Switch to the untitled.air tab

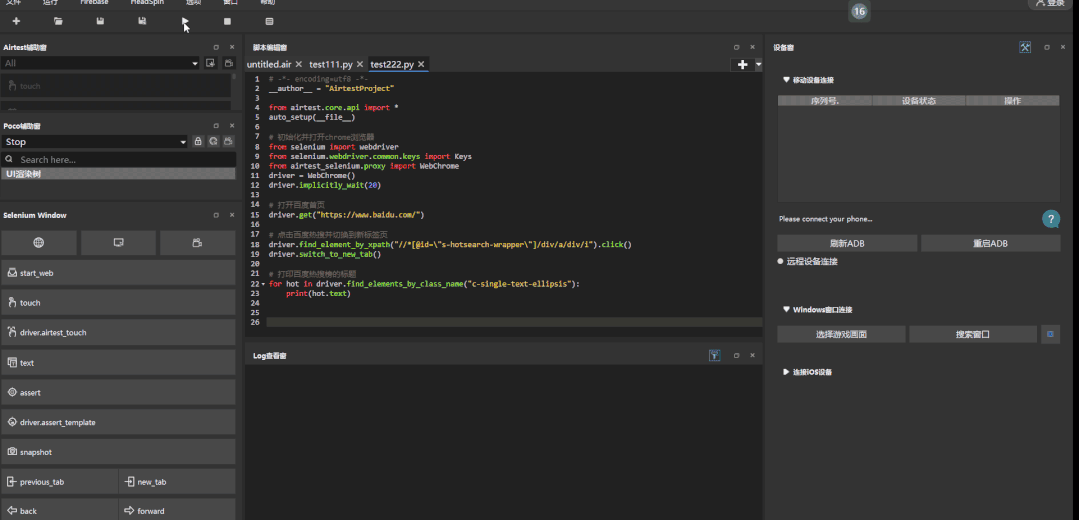click(269, 65)
